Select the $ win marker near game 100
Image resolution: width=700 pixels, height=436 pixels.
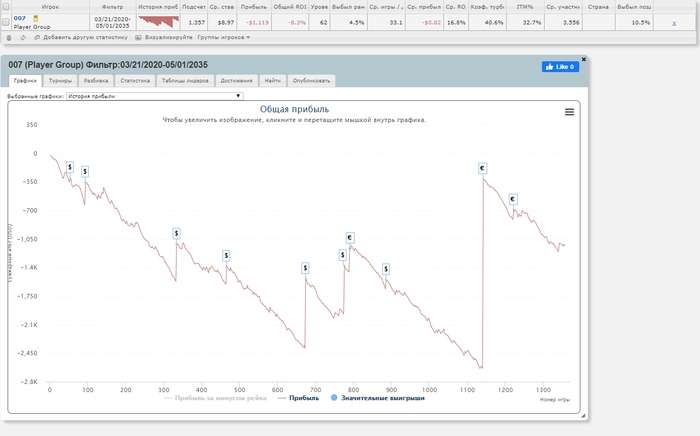[x=85, y=171]
